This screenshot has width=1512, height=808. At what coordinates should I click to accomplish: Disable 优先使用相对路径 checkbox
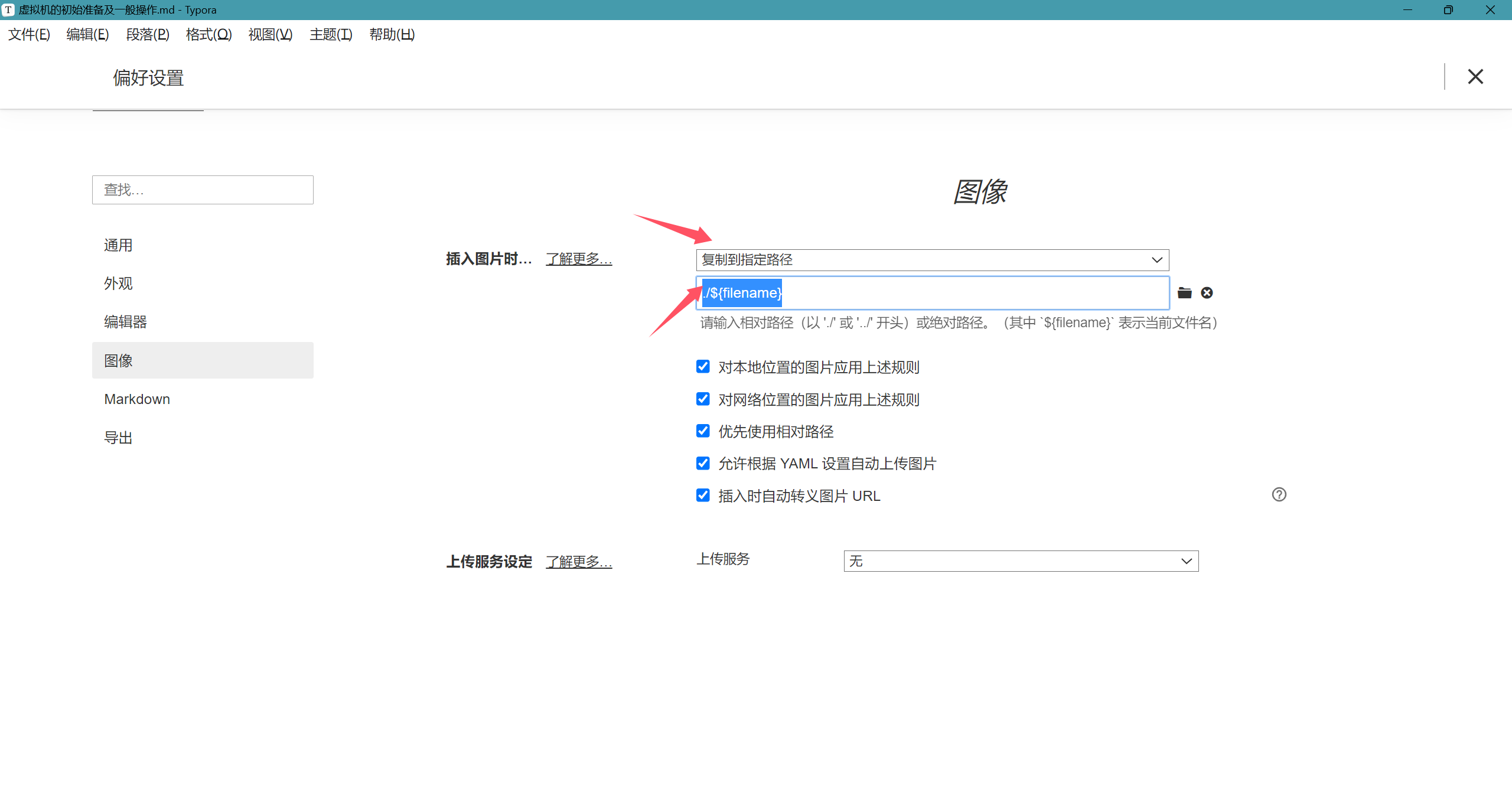[703, 431]
